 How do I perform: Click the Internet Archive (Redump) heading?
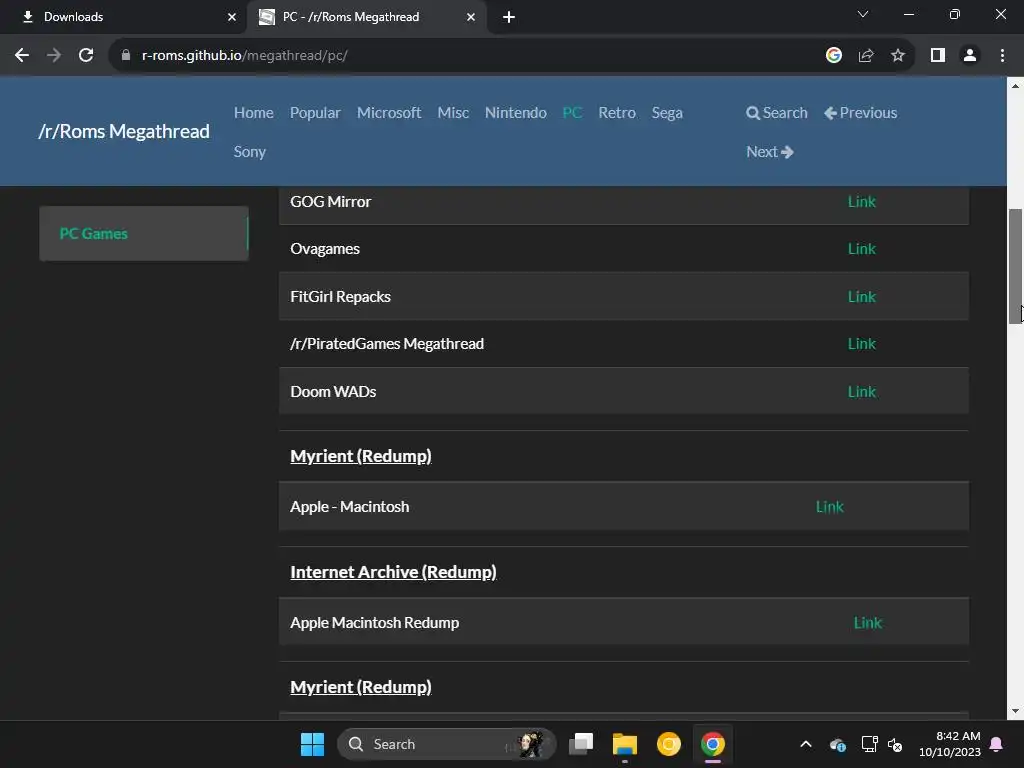click(393, 572)
